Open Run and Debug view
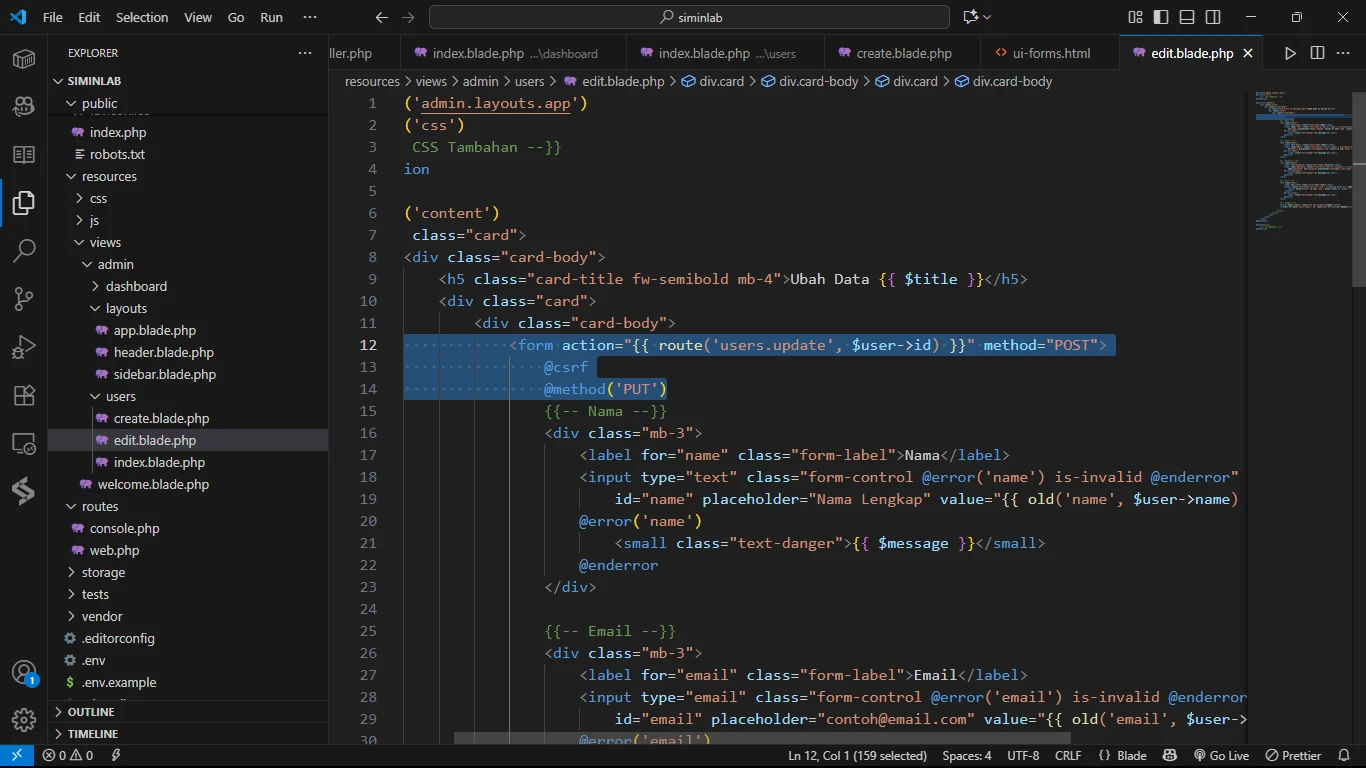Image resolution: width=1366 pixels, height=768 pixels. pos(24,347)
